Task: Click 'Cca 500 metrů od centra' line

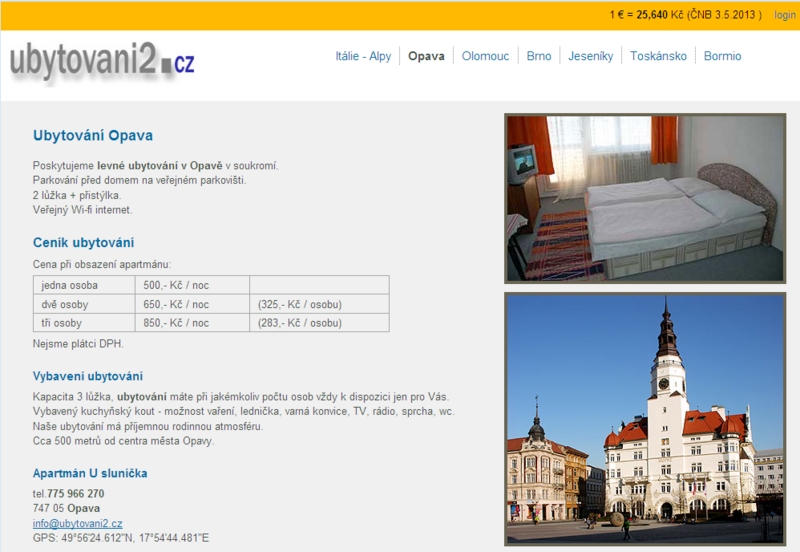Action: [123, 441]
